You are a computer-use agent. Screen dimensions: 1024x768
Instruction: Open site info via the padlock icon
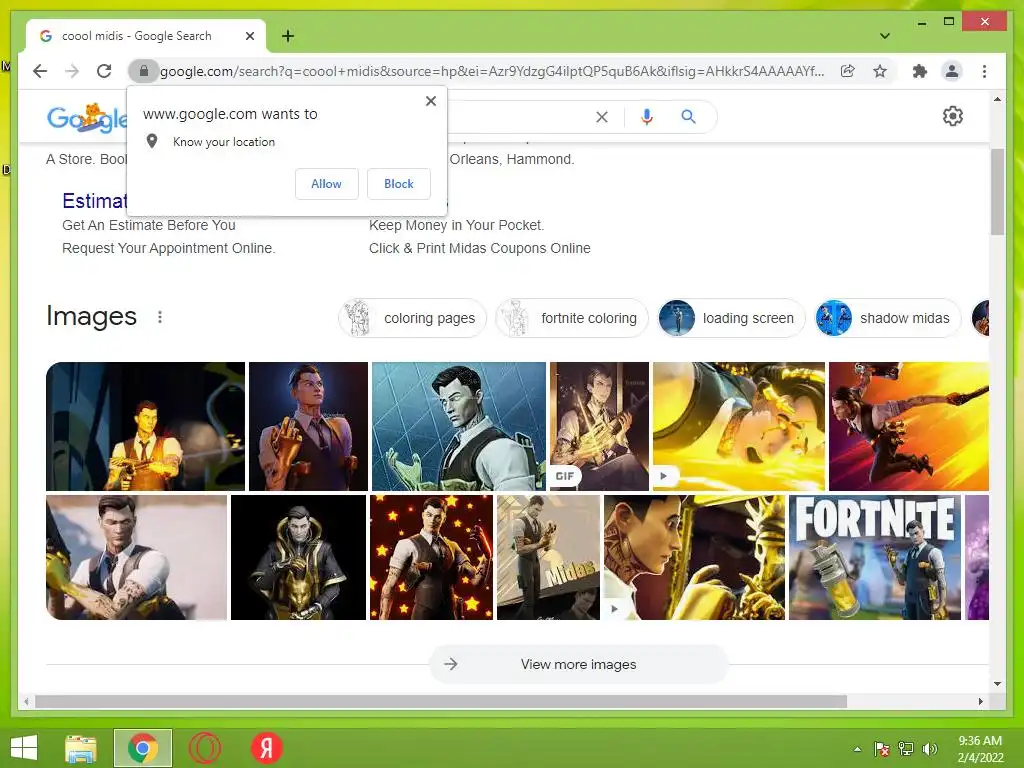click(144, 71)
